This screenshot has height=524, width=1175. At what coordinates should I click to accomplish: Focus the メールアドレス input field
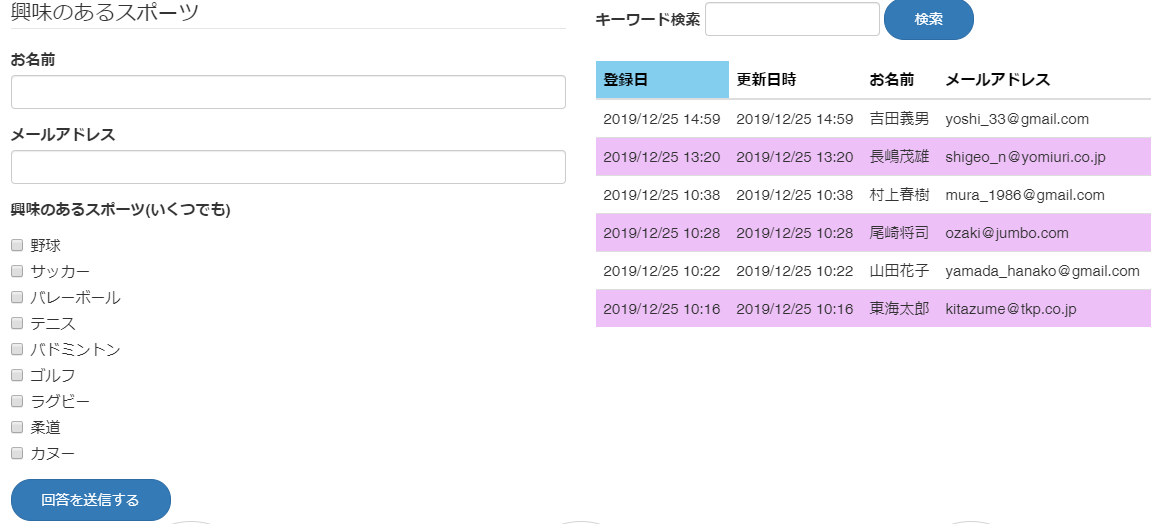pos(288,167)
